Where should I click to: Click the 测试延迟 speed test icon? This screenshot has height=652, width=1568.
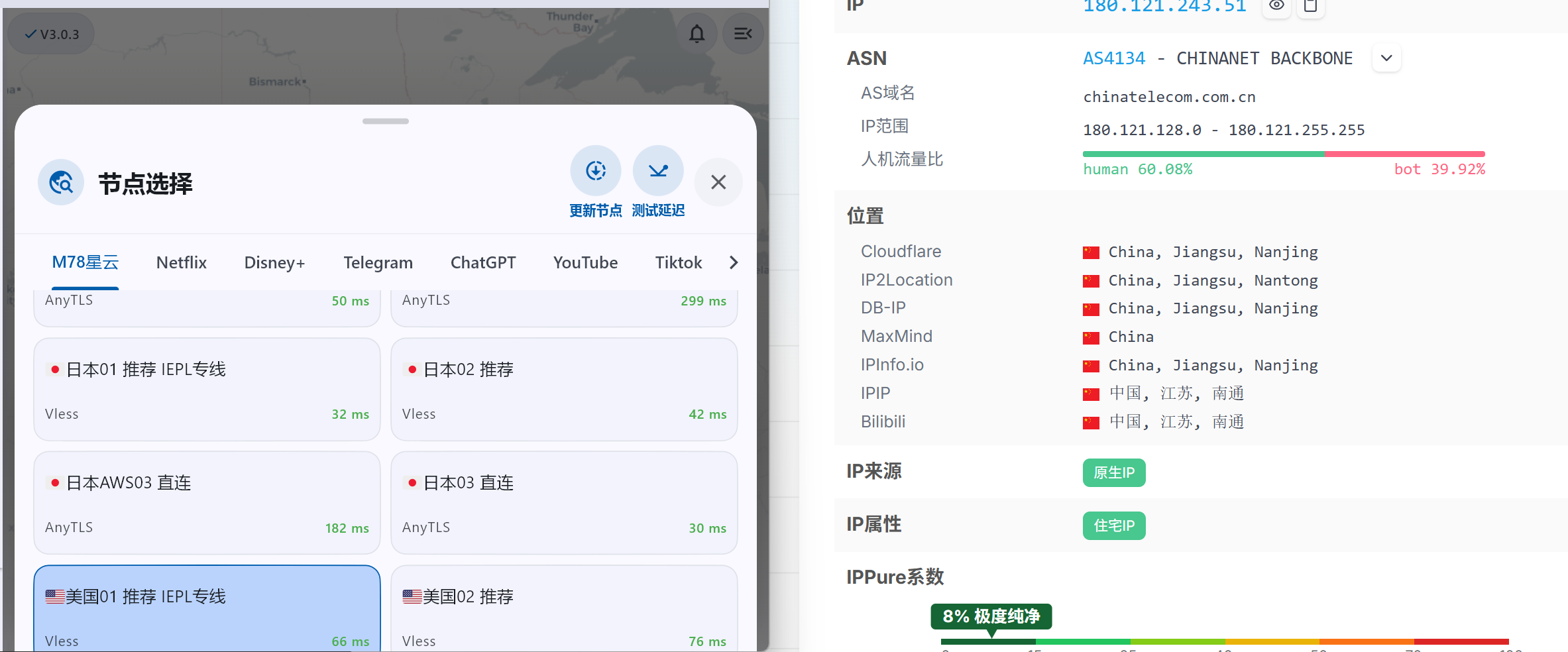658,171
